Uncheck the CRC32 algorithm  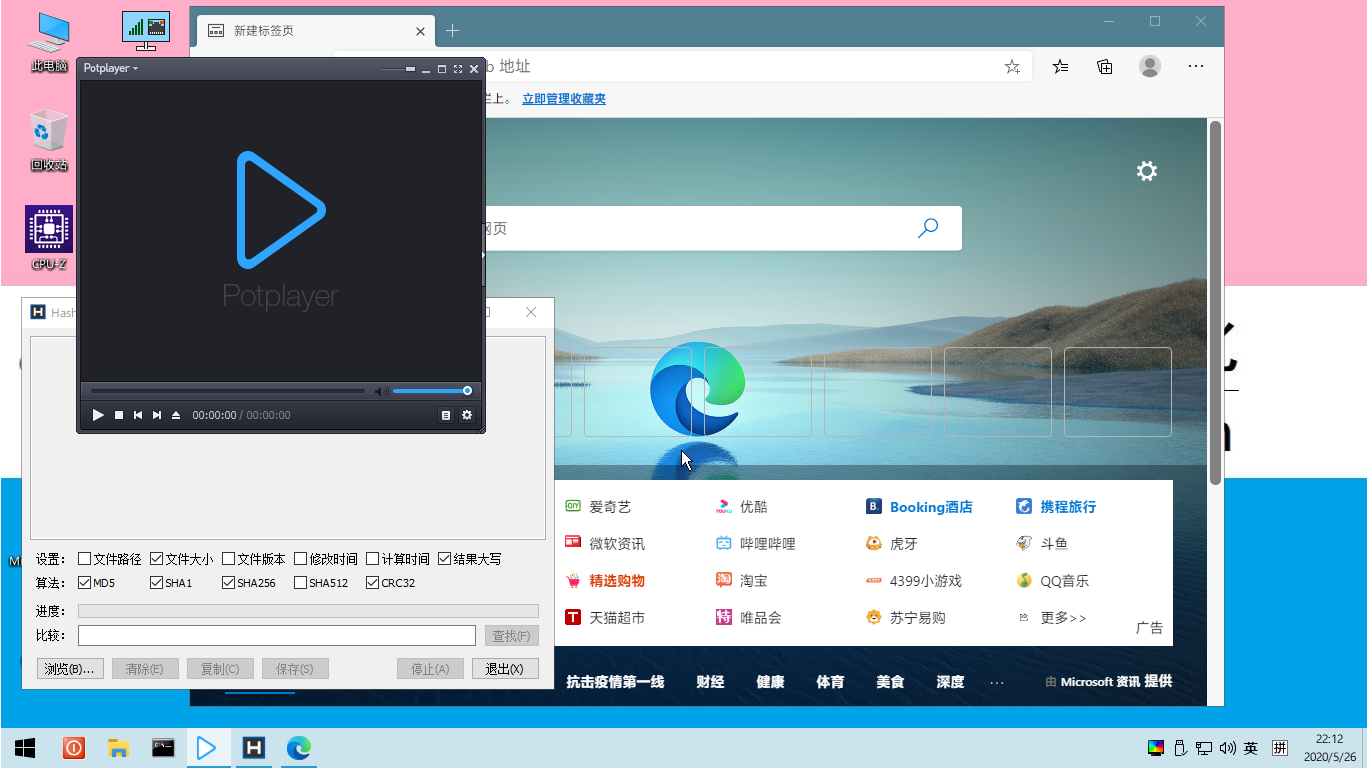pyautogui.click(x=373, y=583)
